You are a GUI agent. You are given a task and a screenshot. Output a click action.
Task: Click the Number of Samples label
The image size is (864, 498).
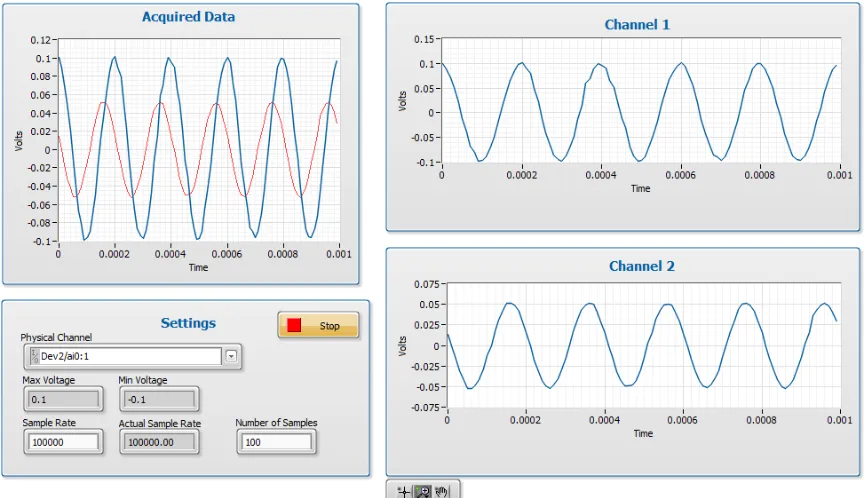click(277, 423)
